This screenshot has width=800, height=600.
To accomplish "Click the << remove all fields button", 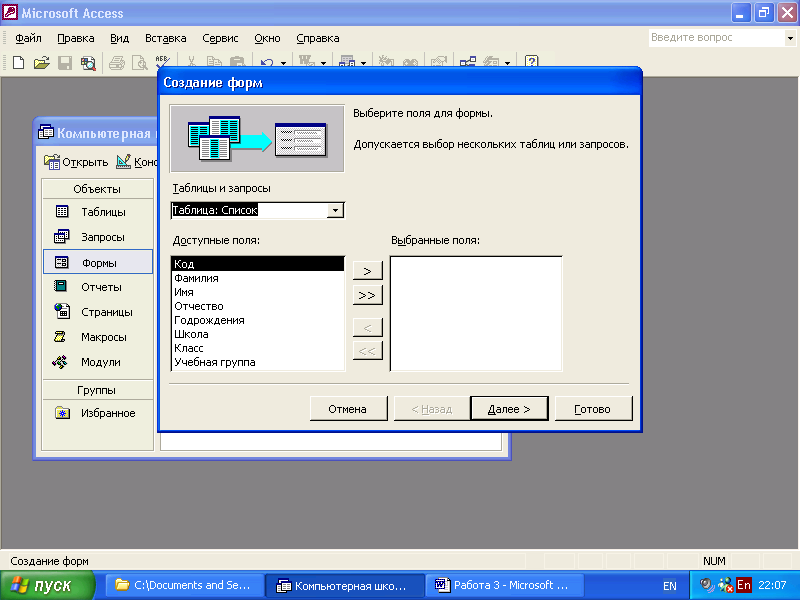I will [x=367, y=351].
